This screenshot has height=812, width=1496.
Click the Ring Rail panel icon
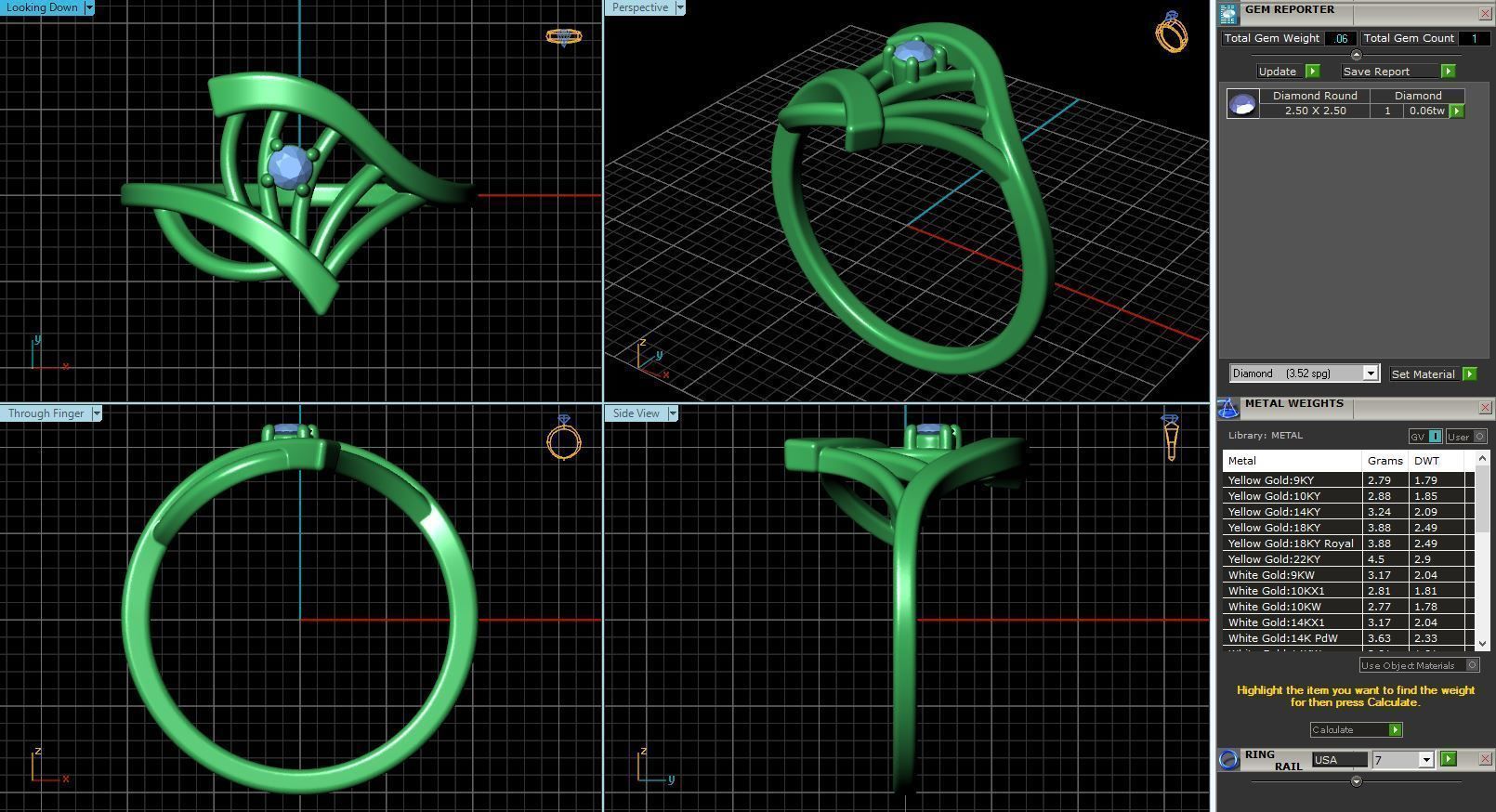[x=1228, y=759]
